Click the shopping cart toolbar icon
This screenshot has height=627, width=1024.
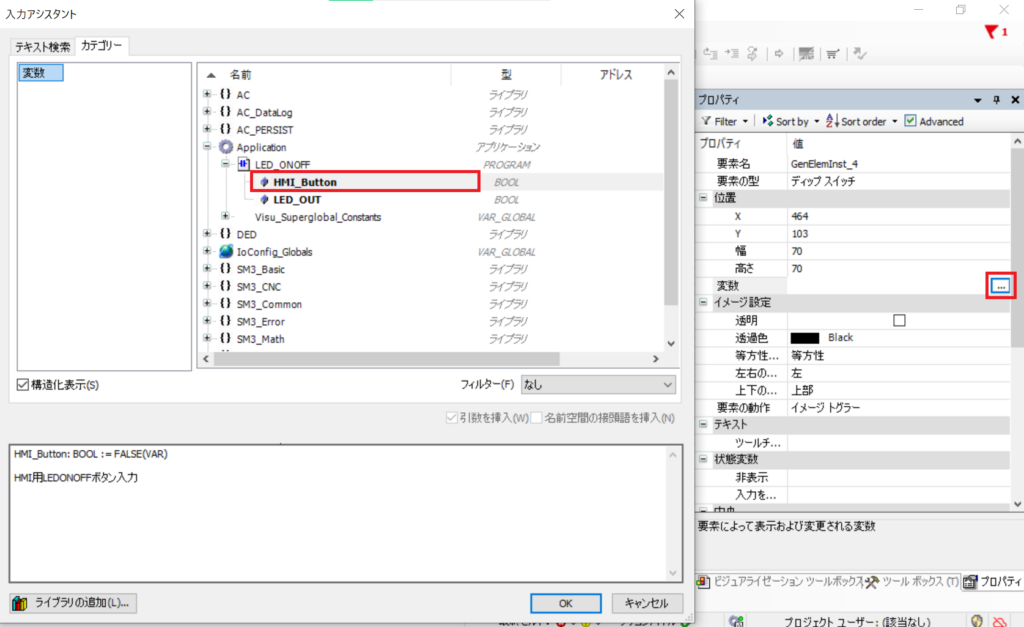tap(832, 53)
